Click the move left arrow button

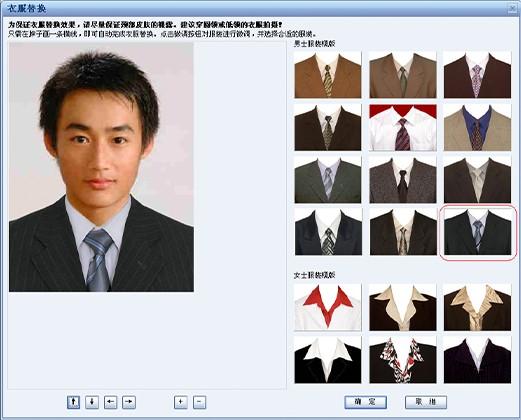(x=110, y=402)
